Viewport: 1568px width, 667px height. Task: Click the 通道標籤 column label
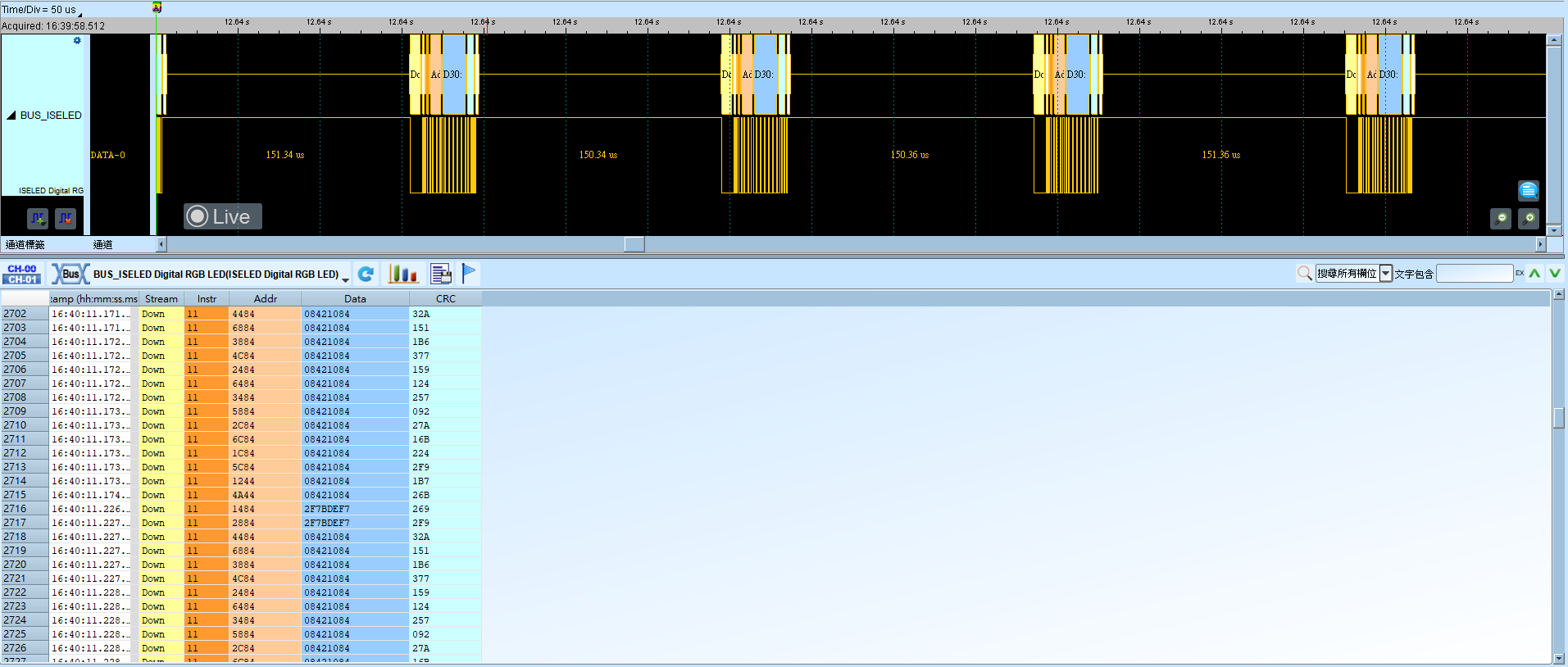click(25, 244)
